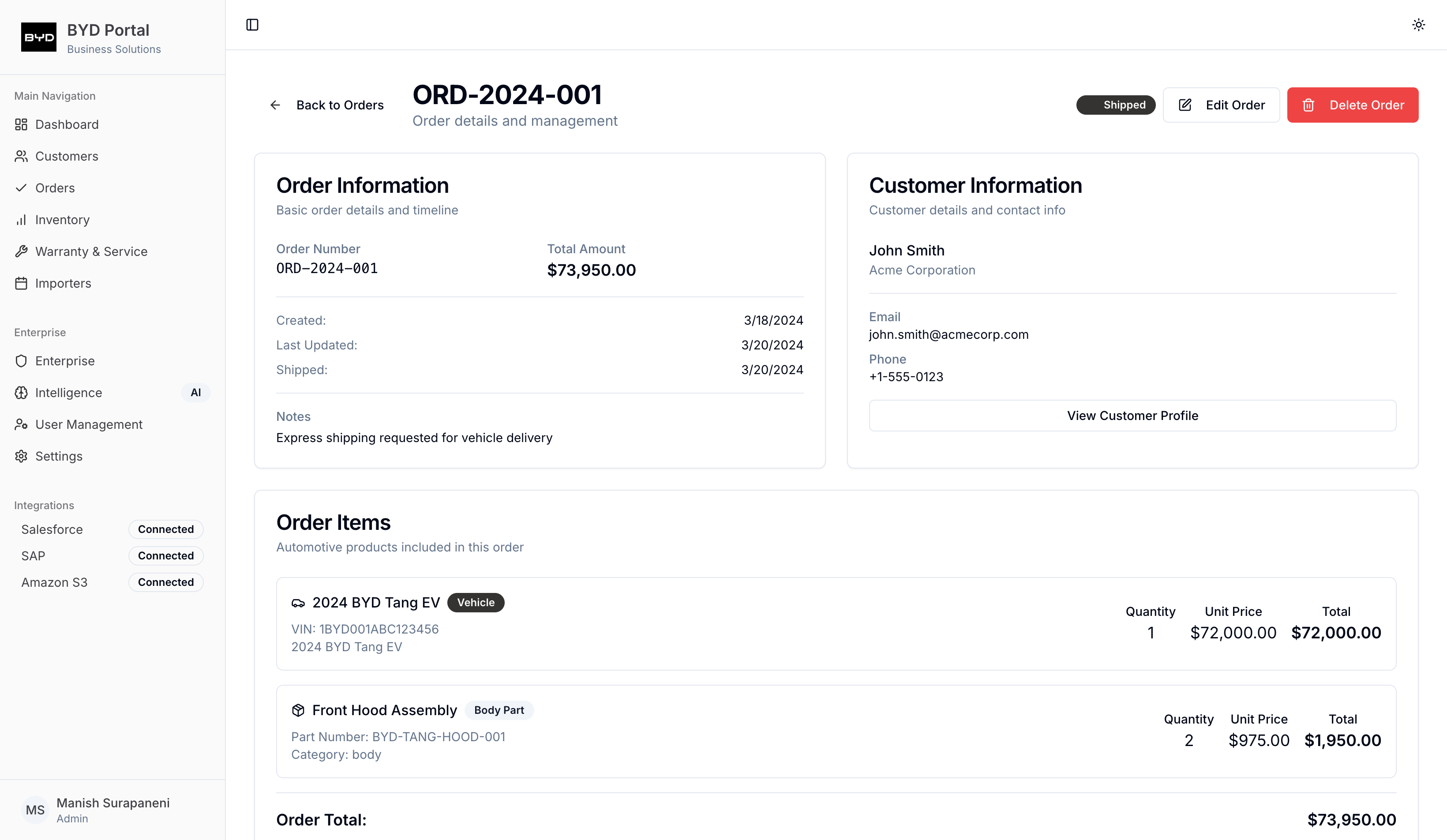The height and width of the screenshot is (840, 1447).
Task: Select the SAP integration
Action: 33,556
